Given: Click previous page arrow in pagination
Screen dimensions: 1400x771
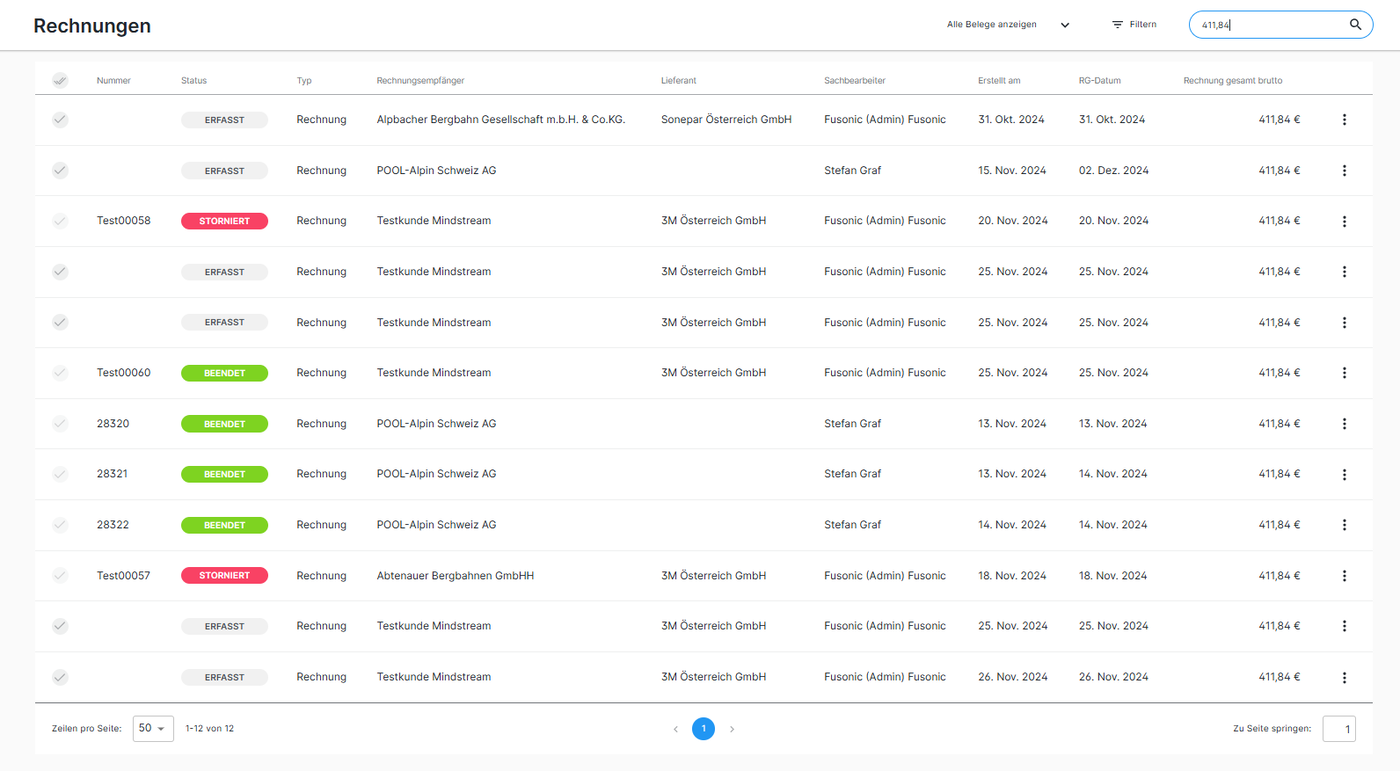Looking at the screenshot, I should coord(675,729).
